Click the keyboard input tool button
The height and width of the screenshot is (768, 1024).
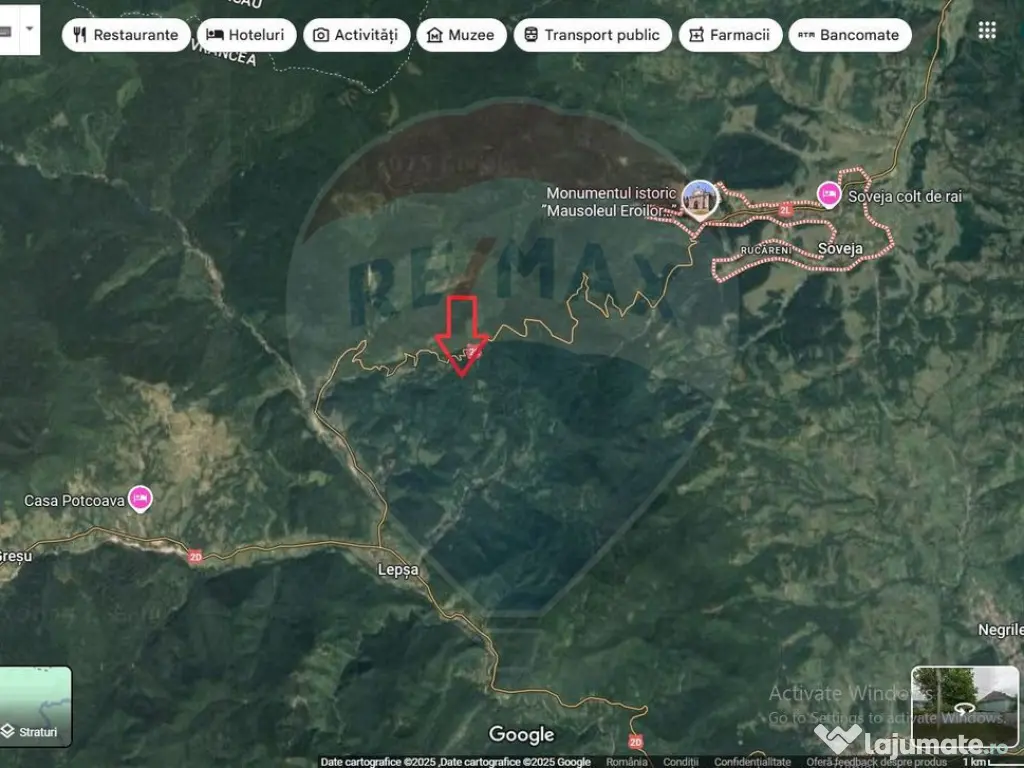coord(6,29)
